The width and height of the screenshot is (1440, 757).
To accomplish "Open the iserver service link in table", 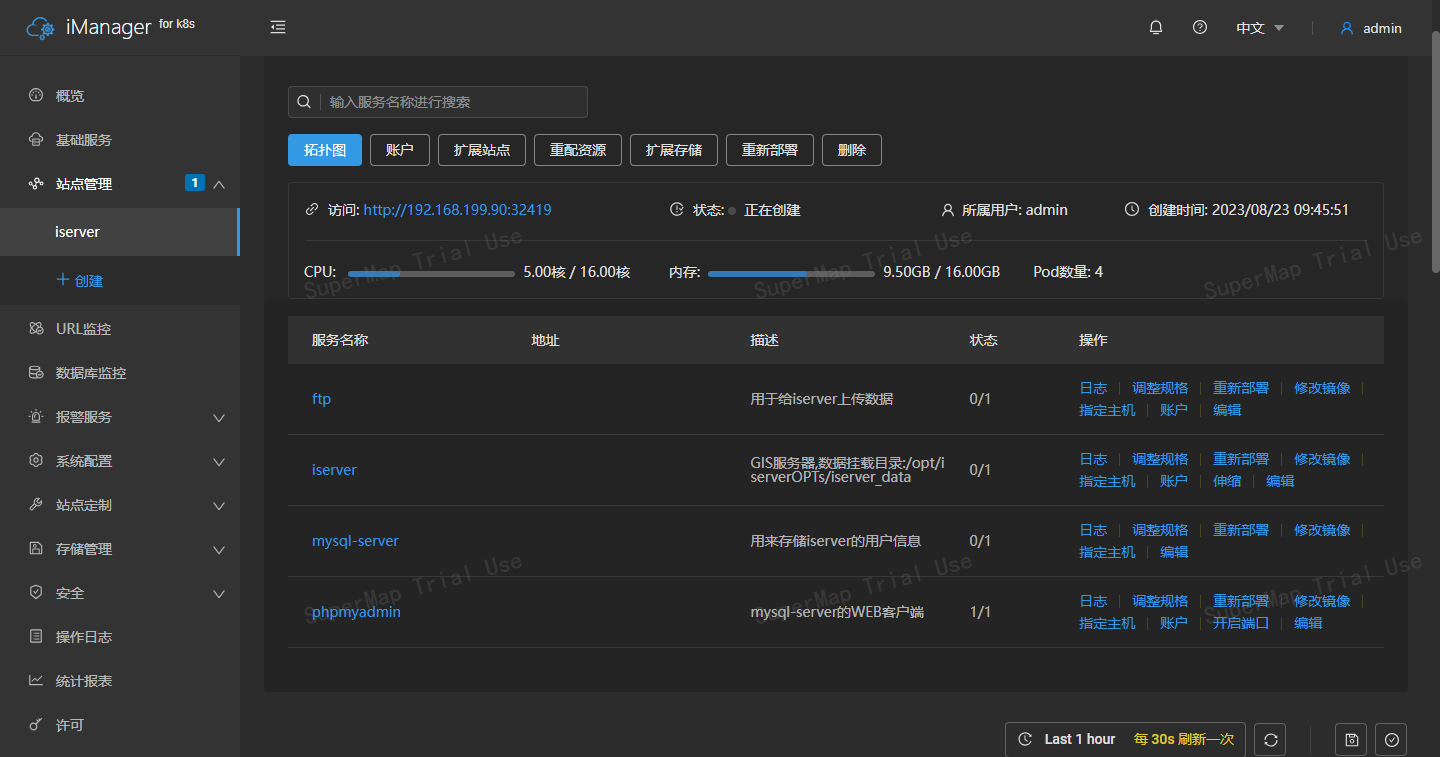I will 334,470.
